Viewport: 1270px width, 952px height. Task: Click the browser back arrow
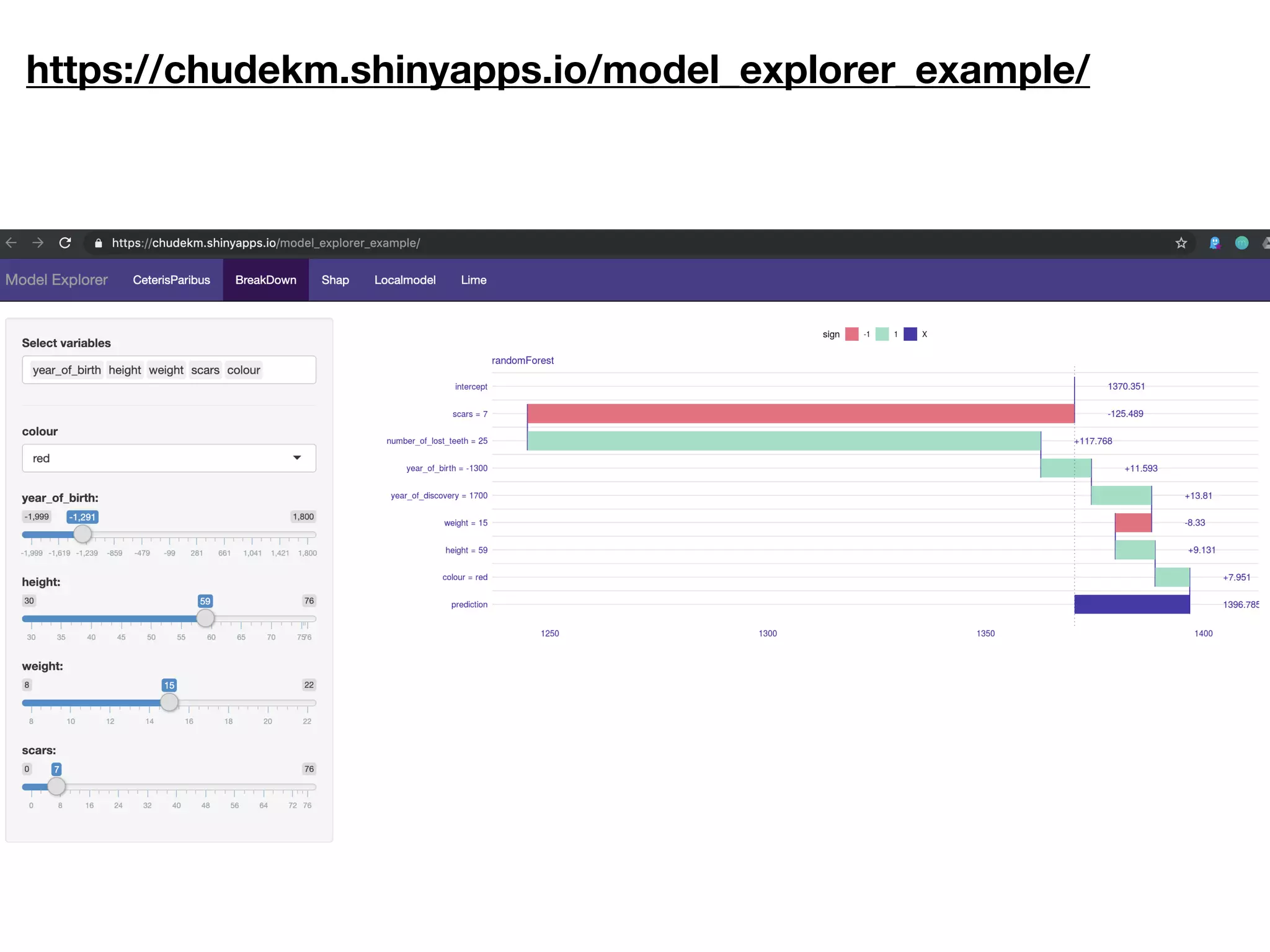11,243
